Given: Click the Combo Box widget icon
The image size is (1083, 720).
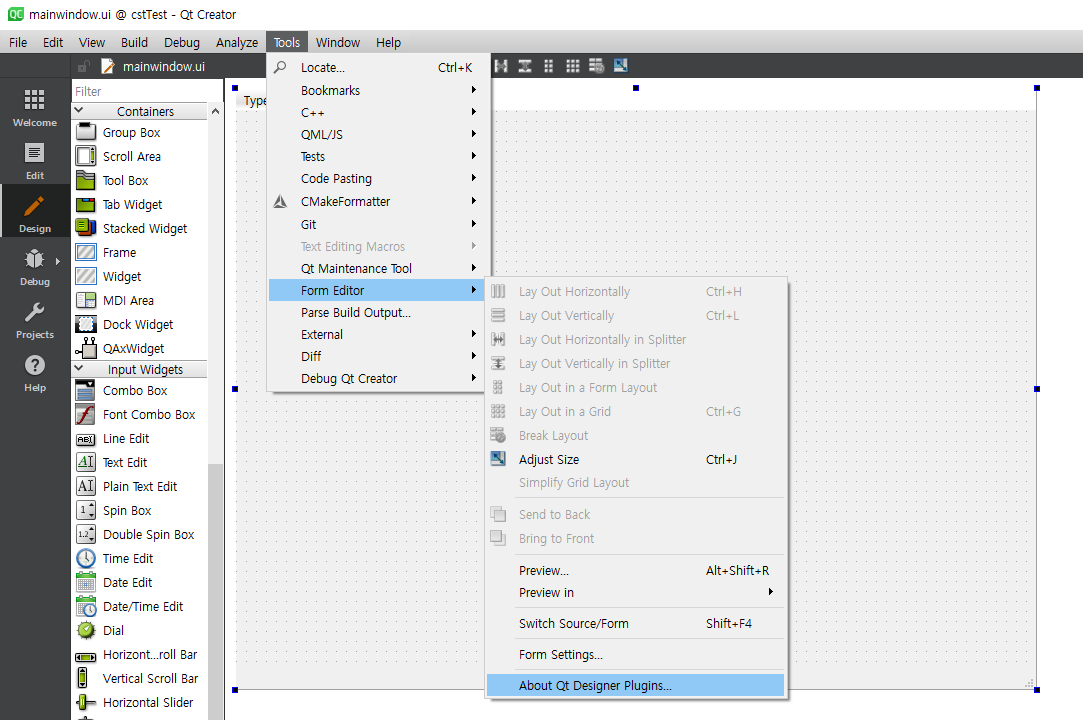Looking at the screenshot, I should coord(86,390).
